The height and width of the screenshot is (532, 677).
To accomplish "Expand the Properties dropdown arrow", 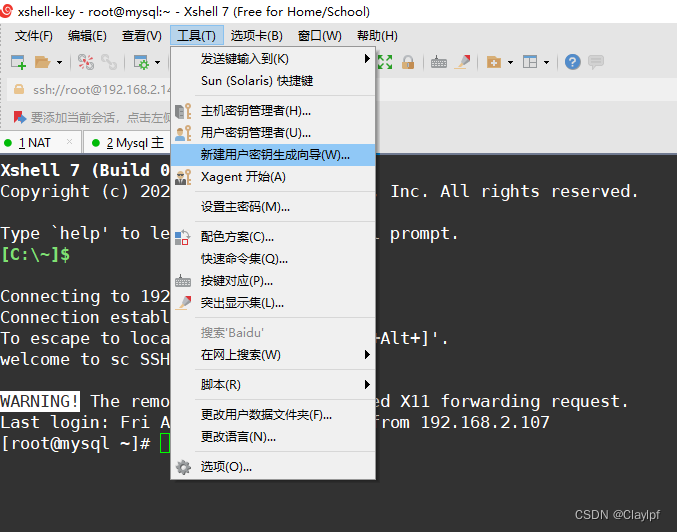I will coord(158,63).
